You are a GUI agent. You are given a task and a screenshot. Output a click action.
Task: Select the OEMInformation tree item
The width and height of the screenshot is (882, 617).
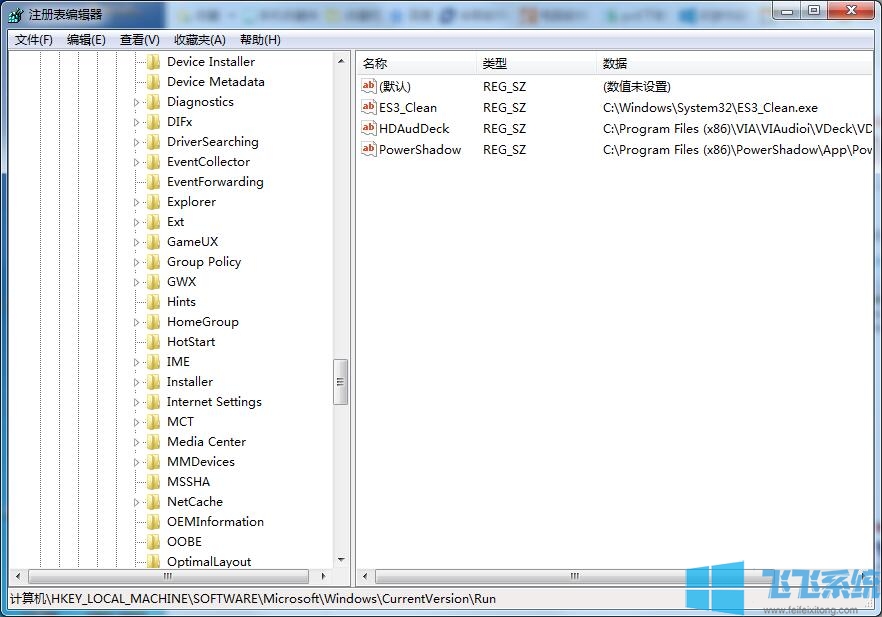pos(216,521)
